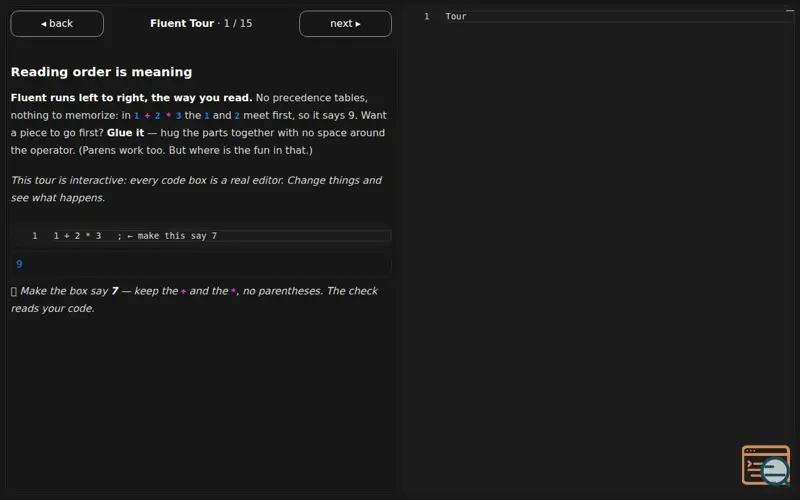Open the console icon in bottom-right corner

pos(766,465)
